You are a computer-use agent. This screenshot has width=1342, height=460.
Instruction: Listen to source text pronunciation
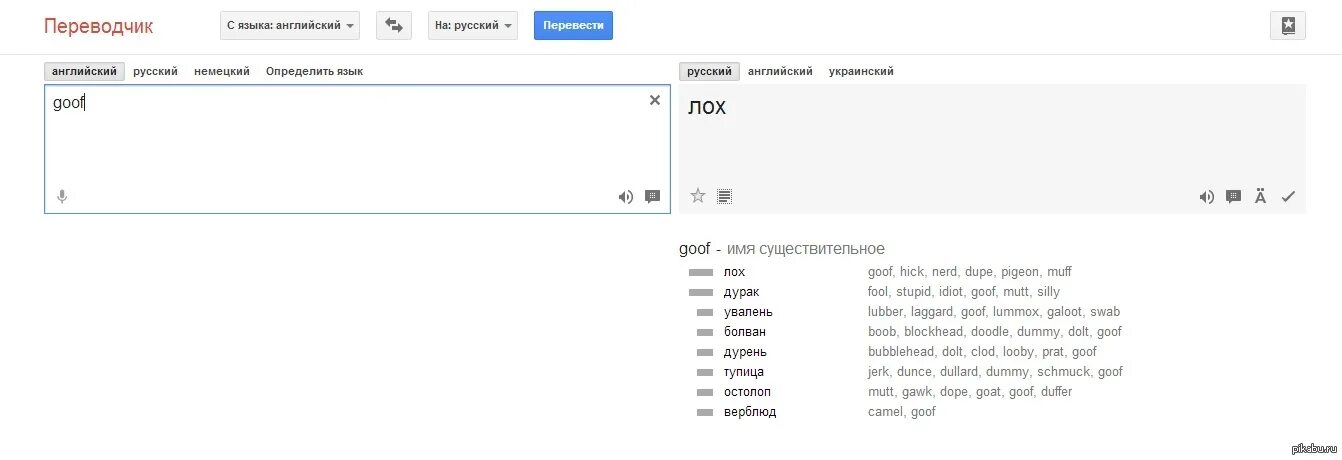coord(626,197)
